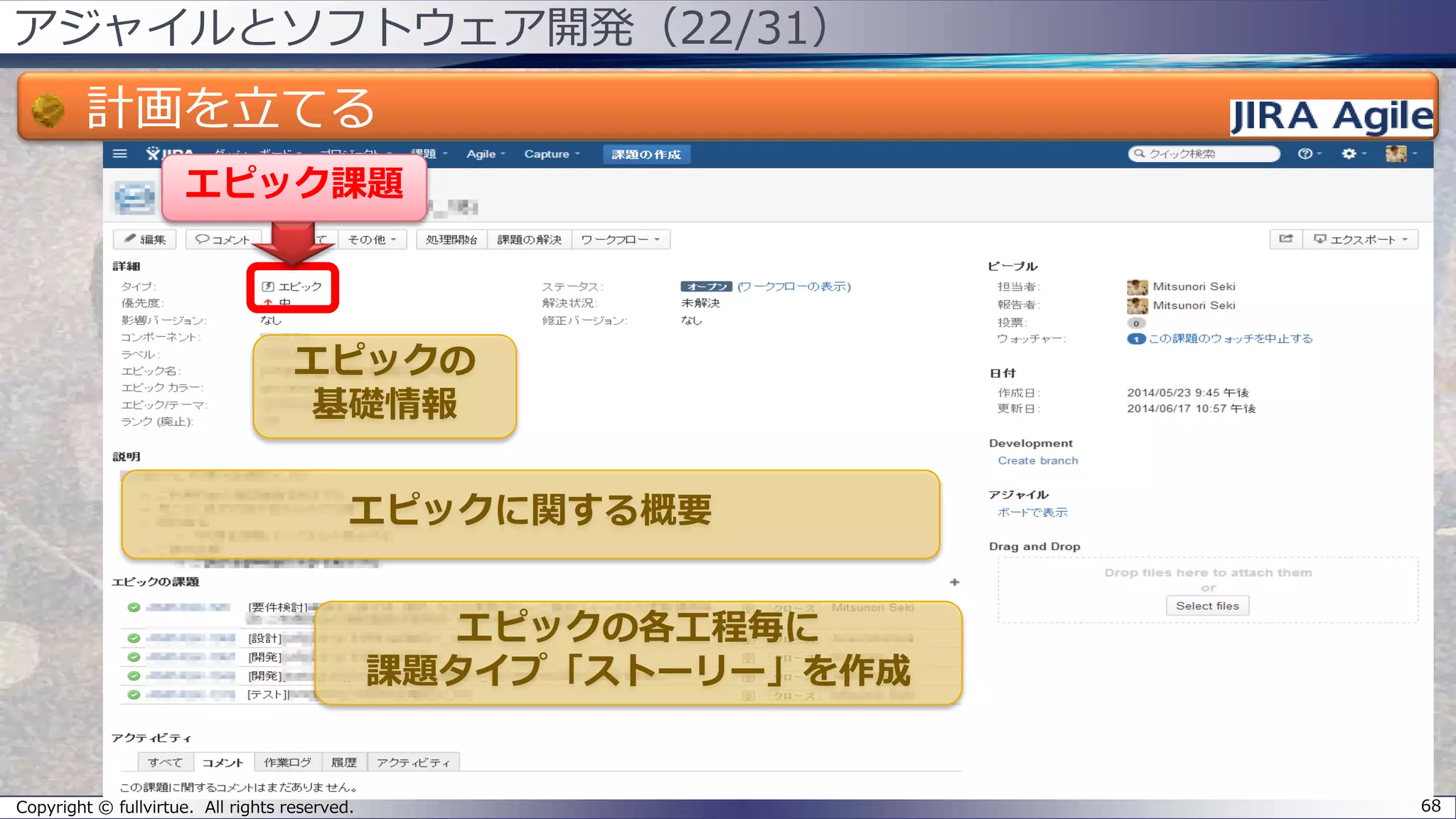Click the 編集 button
Viewport: 1456px width, 819px height.
point(145,240)
